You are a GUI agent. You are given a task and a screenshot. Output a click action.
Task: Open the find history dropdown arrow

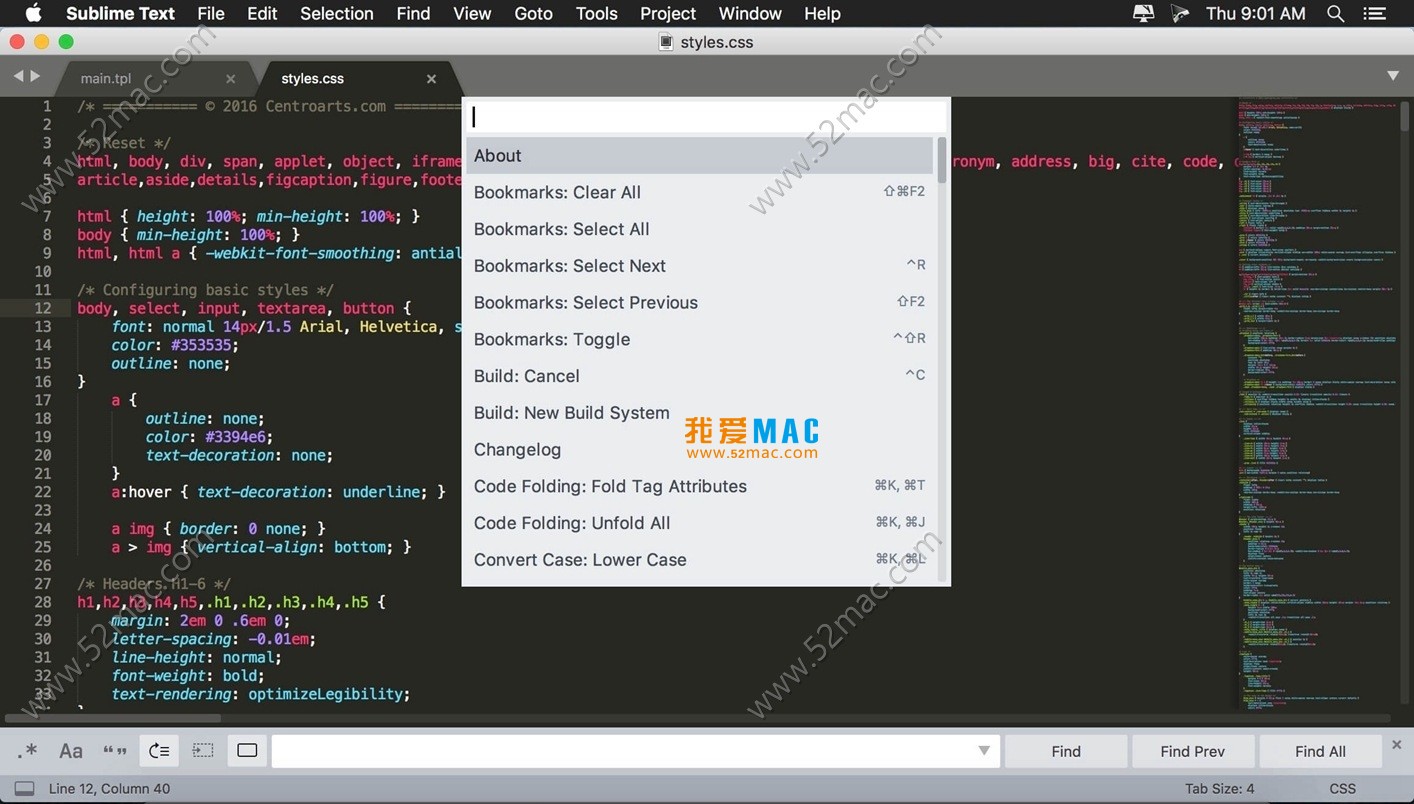984,751
